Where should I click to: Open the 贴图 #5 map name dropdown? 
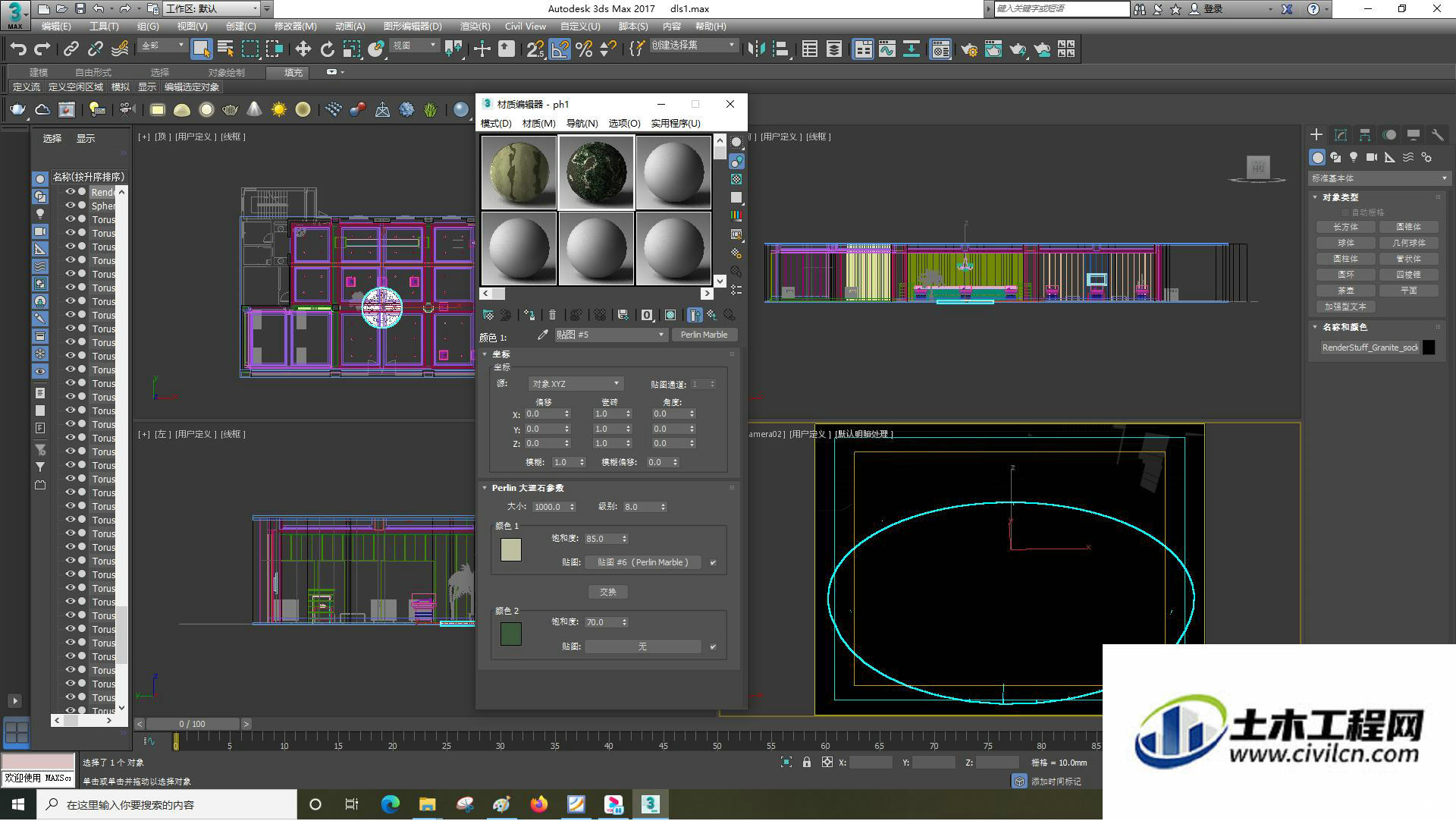tap(610, 335)
